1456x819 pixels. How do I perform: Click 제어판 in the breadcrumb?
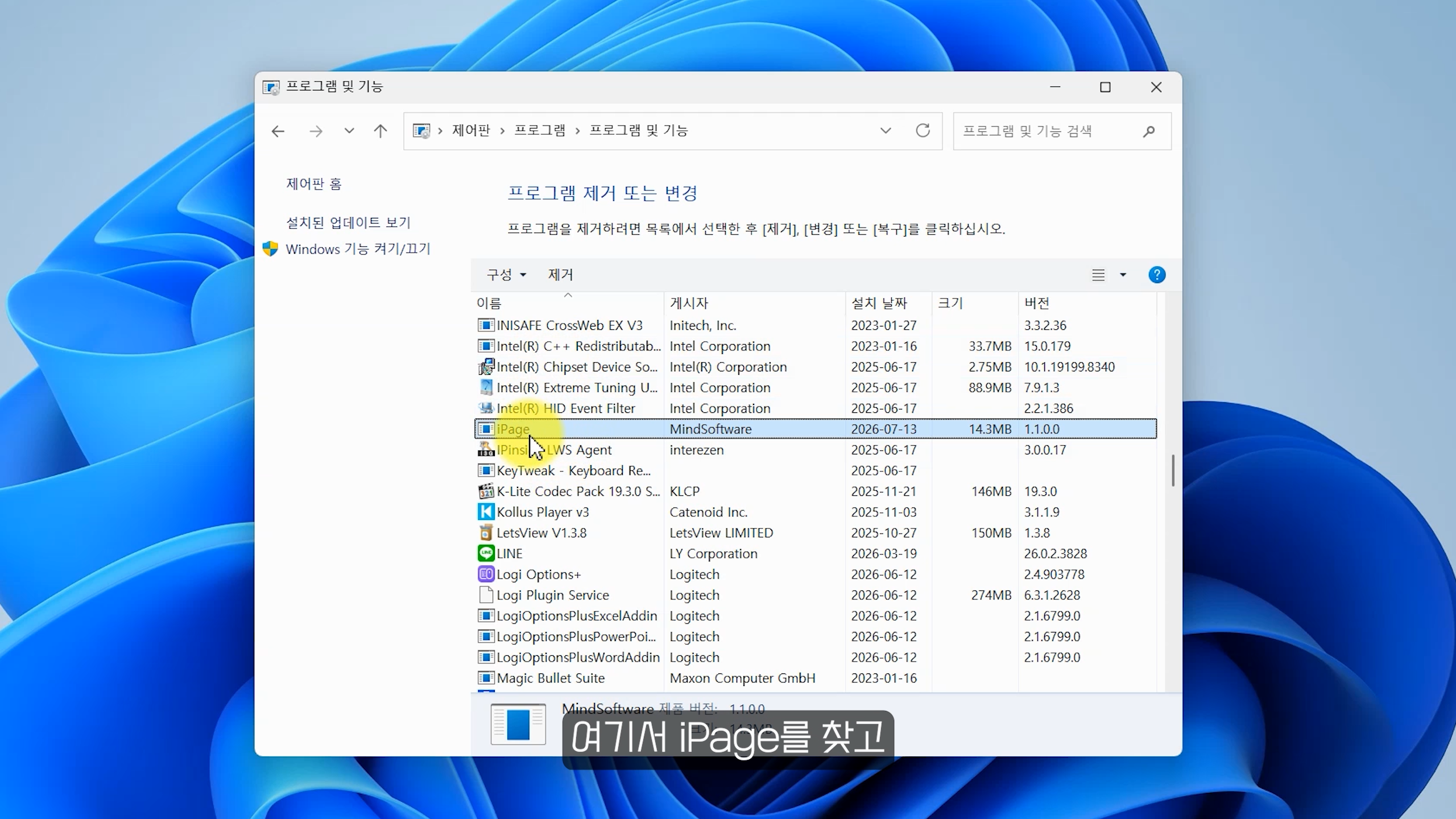[471, 130]
